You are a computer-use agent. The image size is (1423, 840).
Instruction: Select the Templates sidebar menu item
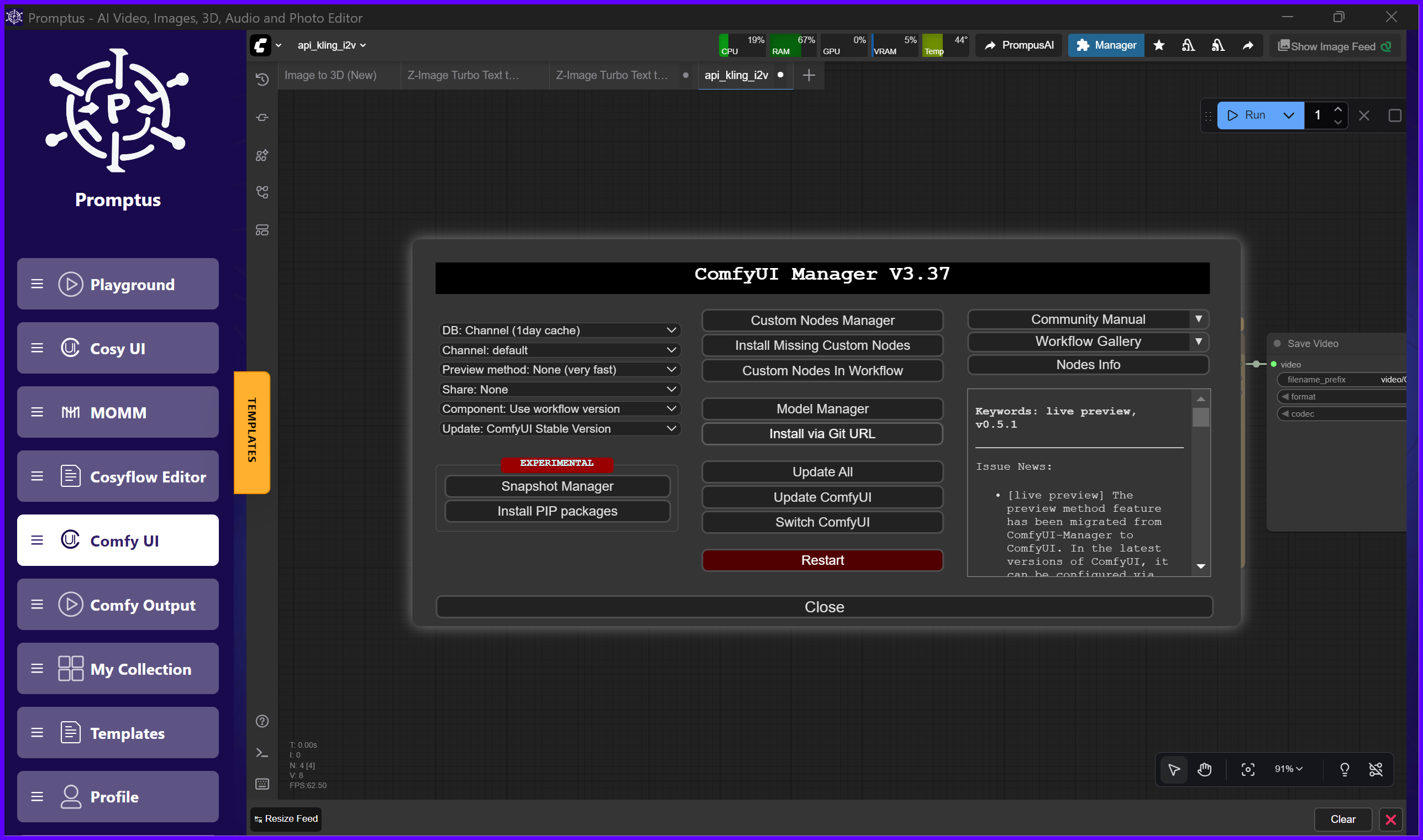[118, 732]
